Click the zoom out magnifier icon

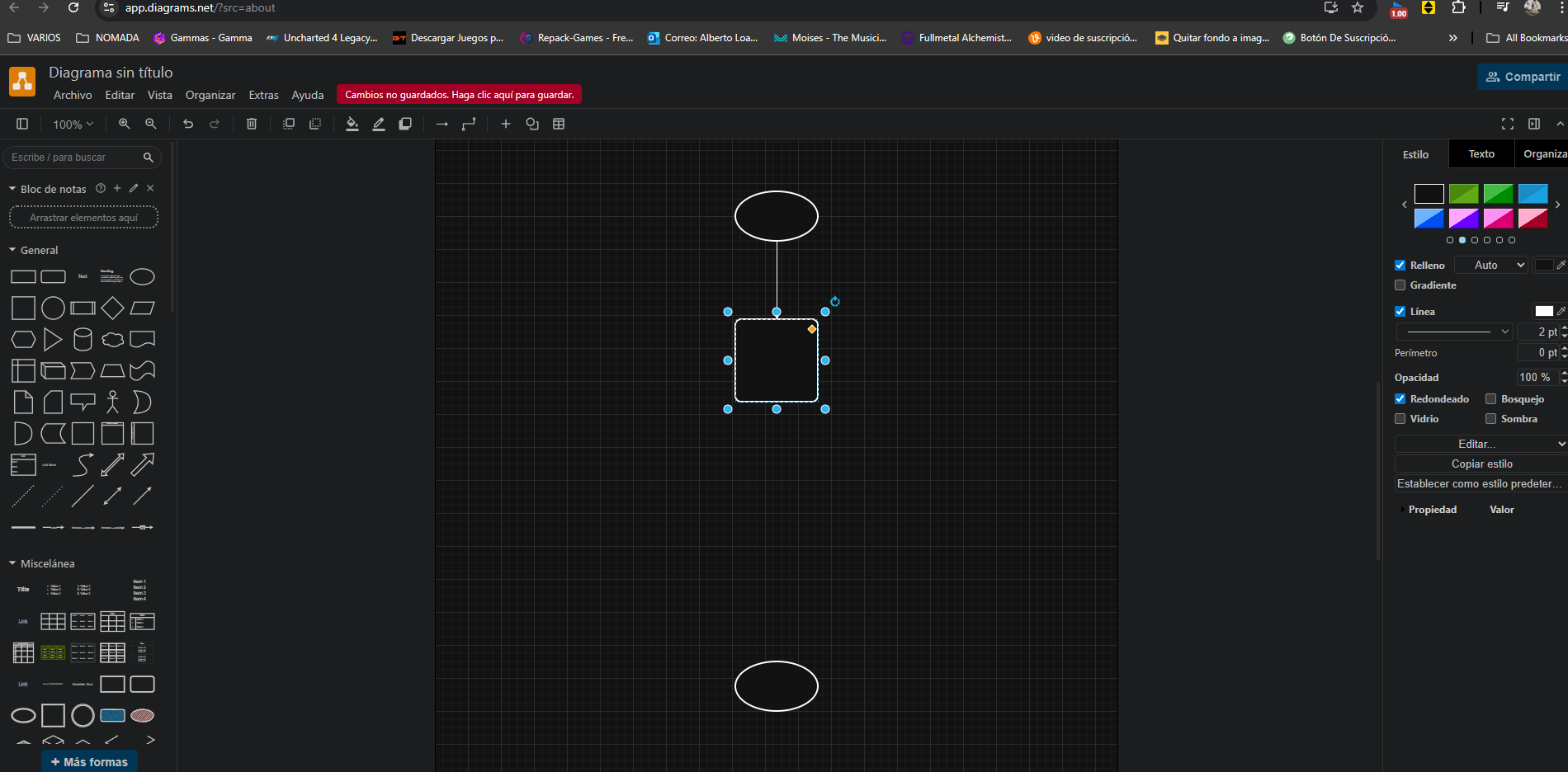151,124
